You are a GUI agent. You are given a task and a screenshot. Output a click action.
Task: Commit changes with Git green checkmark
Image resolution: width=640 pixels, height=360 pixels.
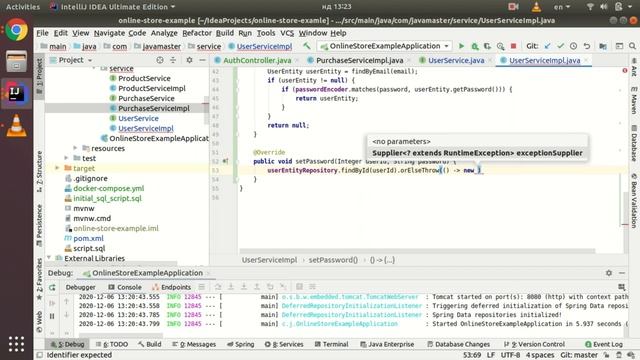[x=560, y=46]
